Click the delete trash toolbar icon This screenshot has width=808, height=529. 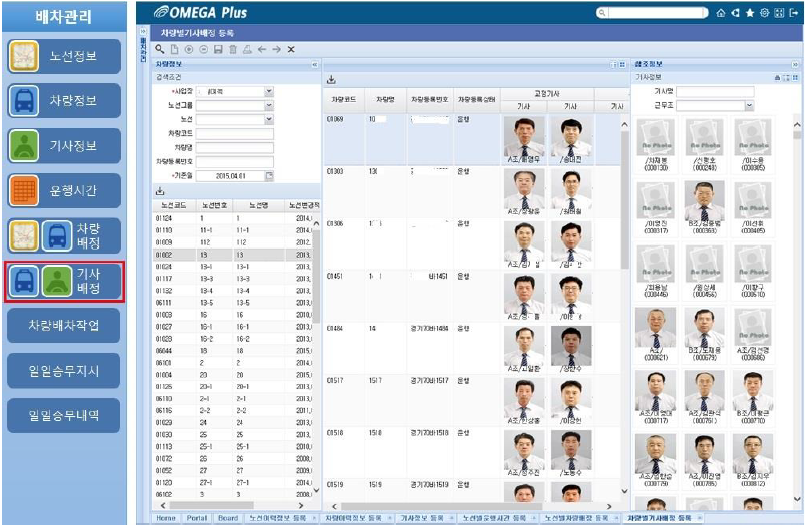coord(232,49)
